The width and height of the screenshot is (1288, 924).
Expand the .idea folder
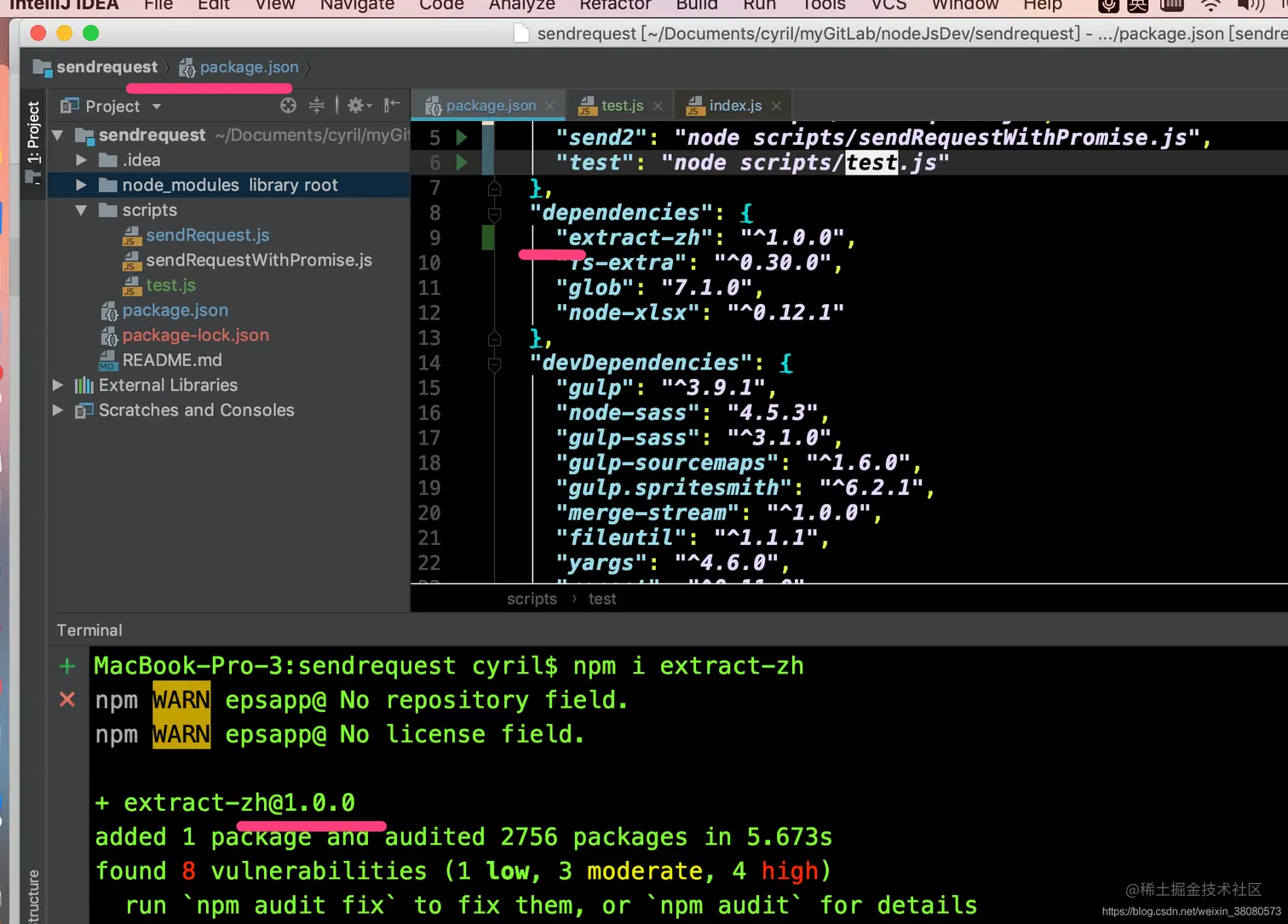tap(82, 159)
